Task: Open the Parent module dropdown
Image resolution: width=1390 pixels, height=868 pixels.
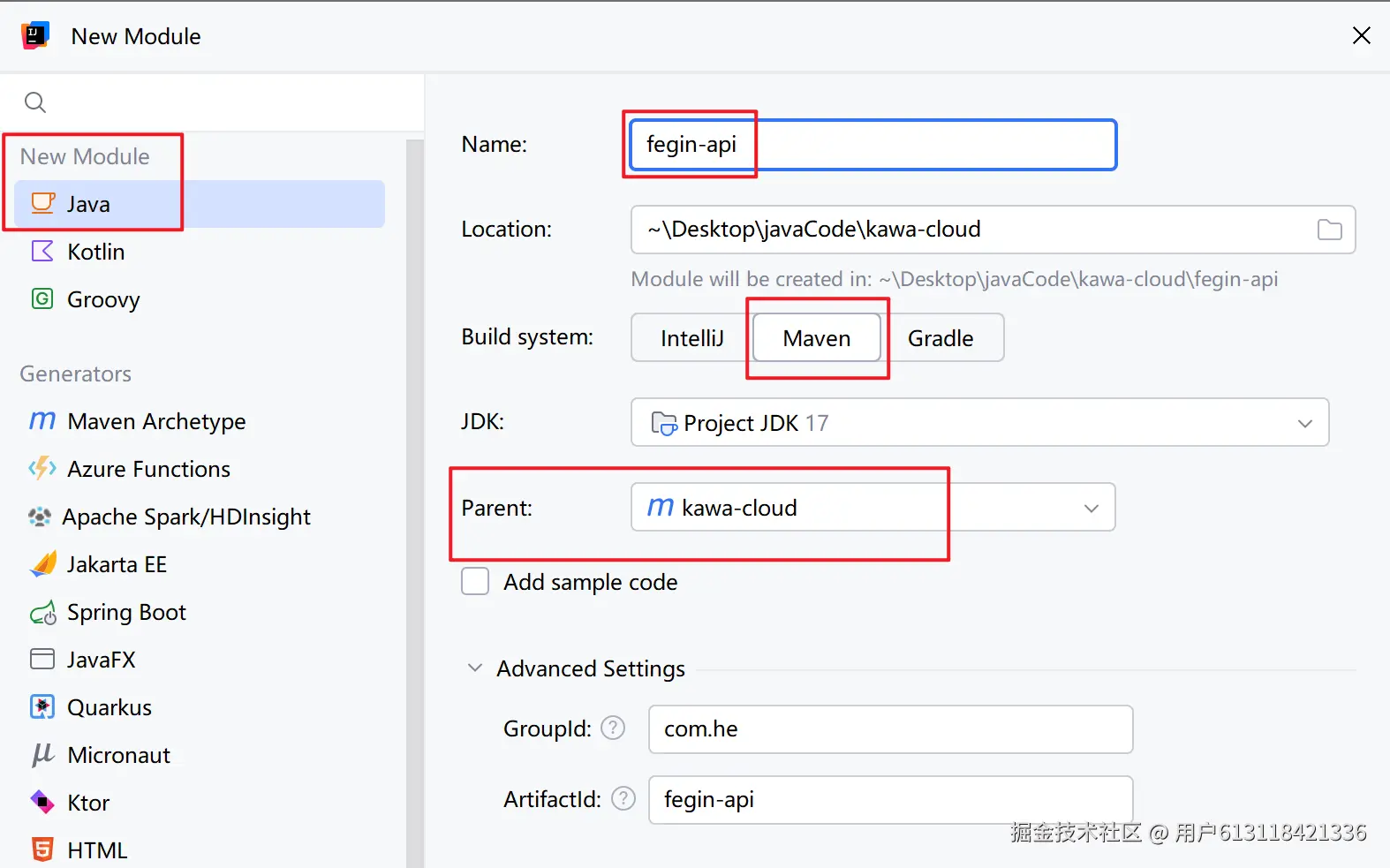Action: (1091, 508)
